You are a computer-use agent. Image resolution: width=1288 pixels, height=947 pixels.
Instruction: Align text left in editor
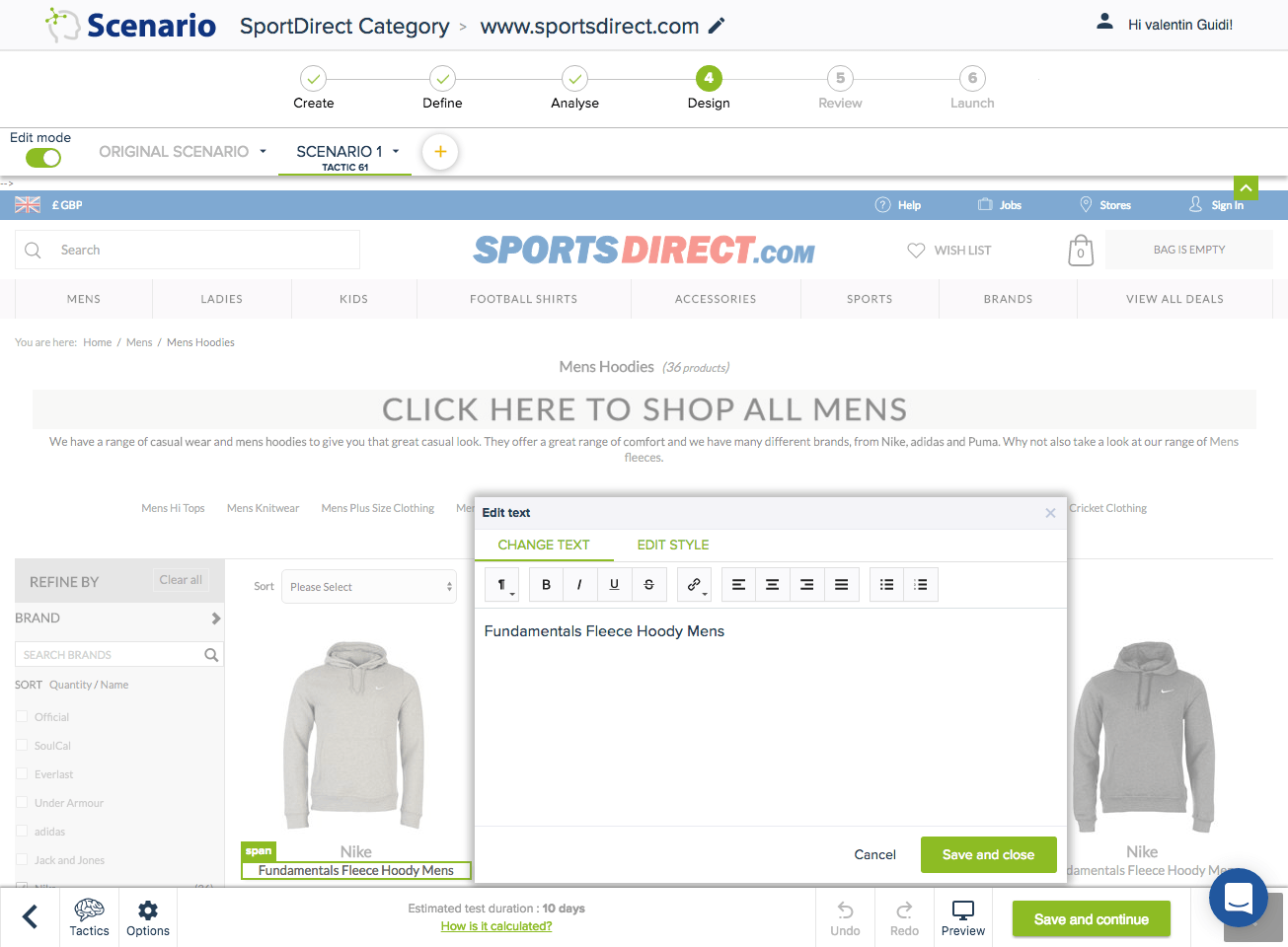click(x=738, y=585)
